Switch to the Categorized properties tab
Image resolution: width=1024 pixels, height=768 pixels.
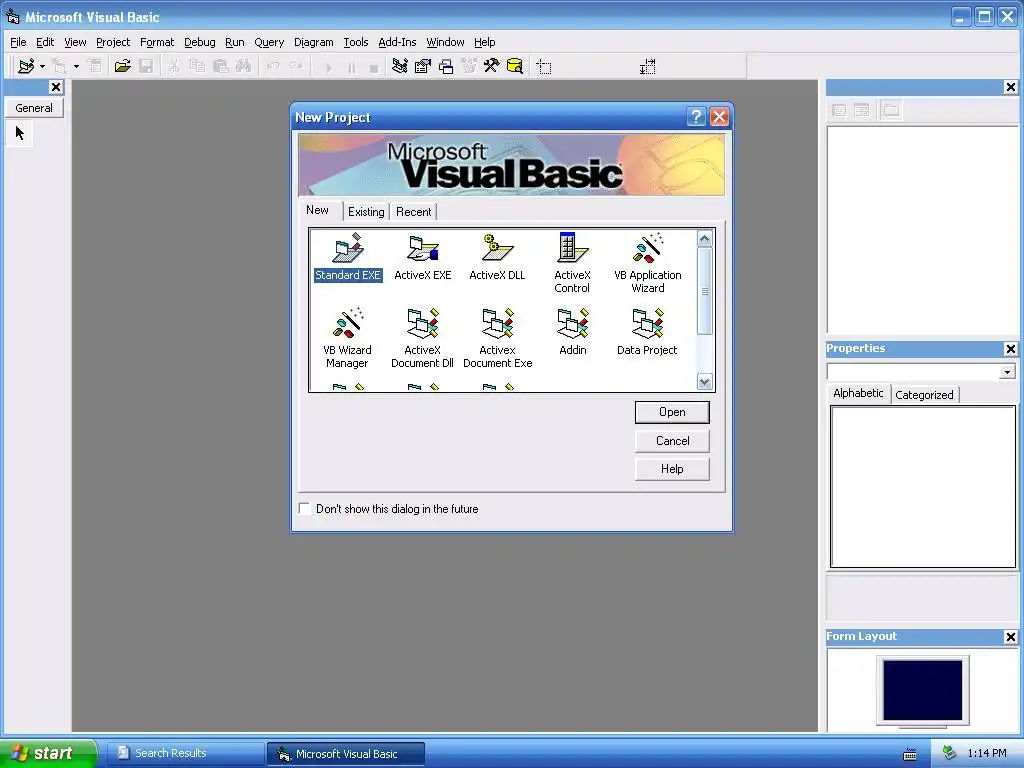pos(924,394)
